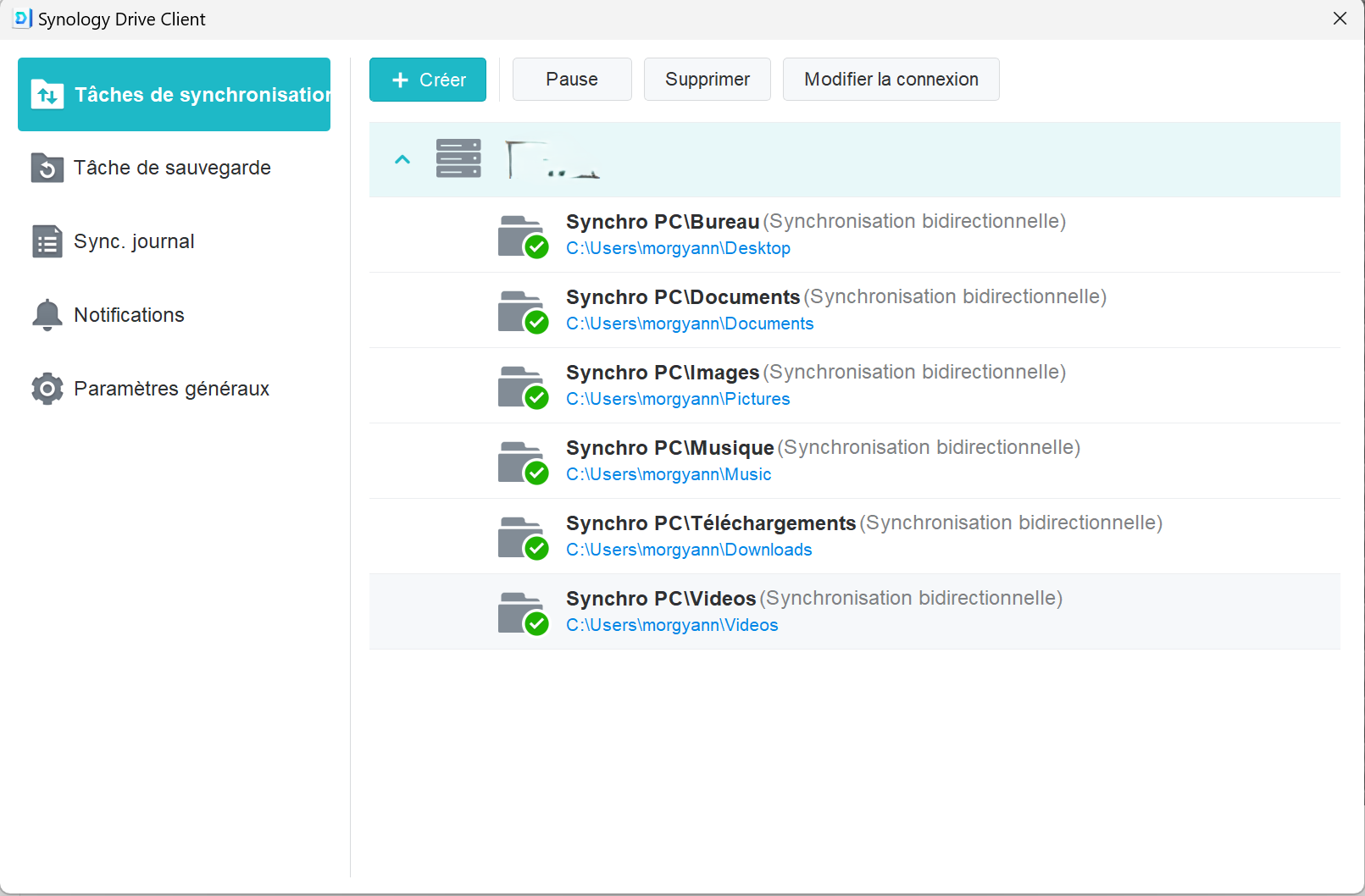Click the Supprimer button

click(x=707, y=80)
